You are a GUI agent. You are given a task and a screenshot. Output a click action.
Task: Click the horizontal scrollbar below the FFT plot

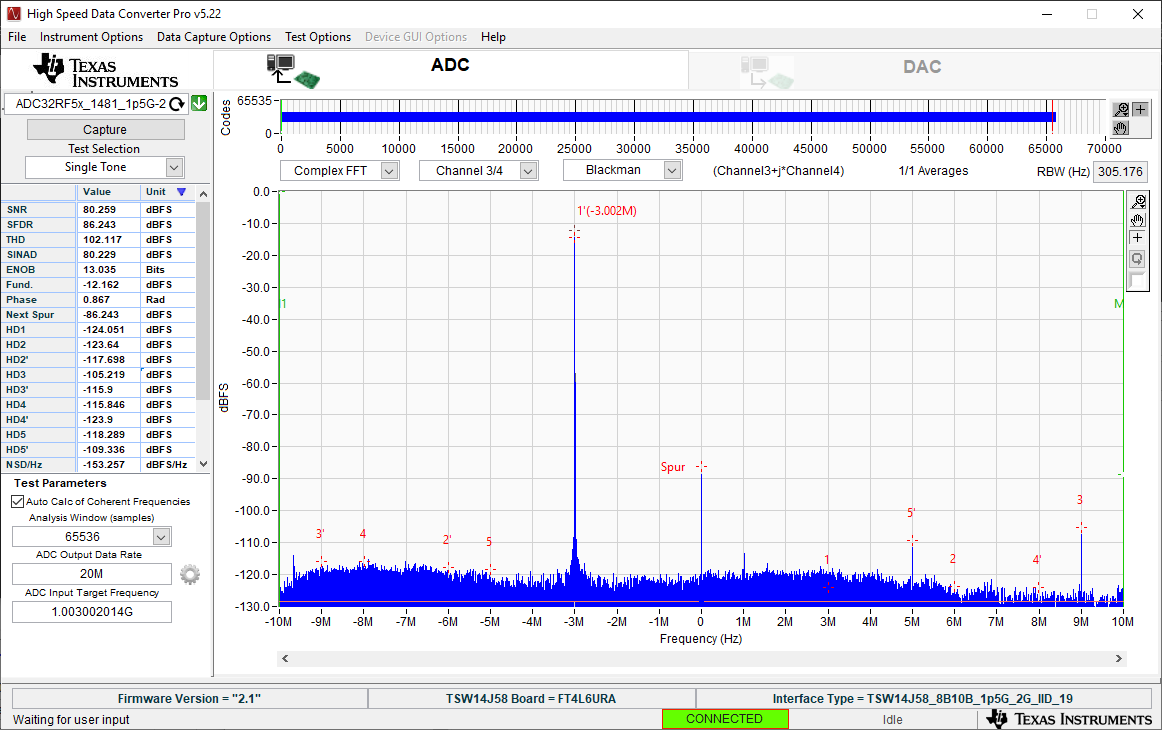(702, 659)
